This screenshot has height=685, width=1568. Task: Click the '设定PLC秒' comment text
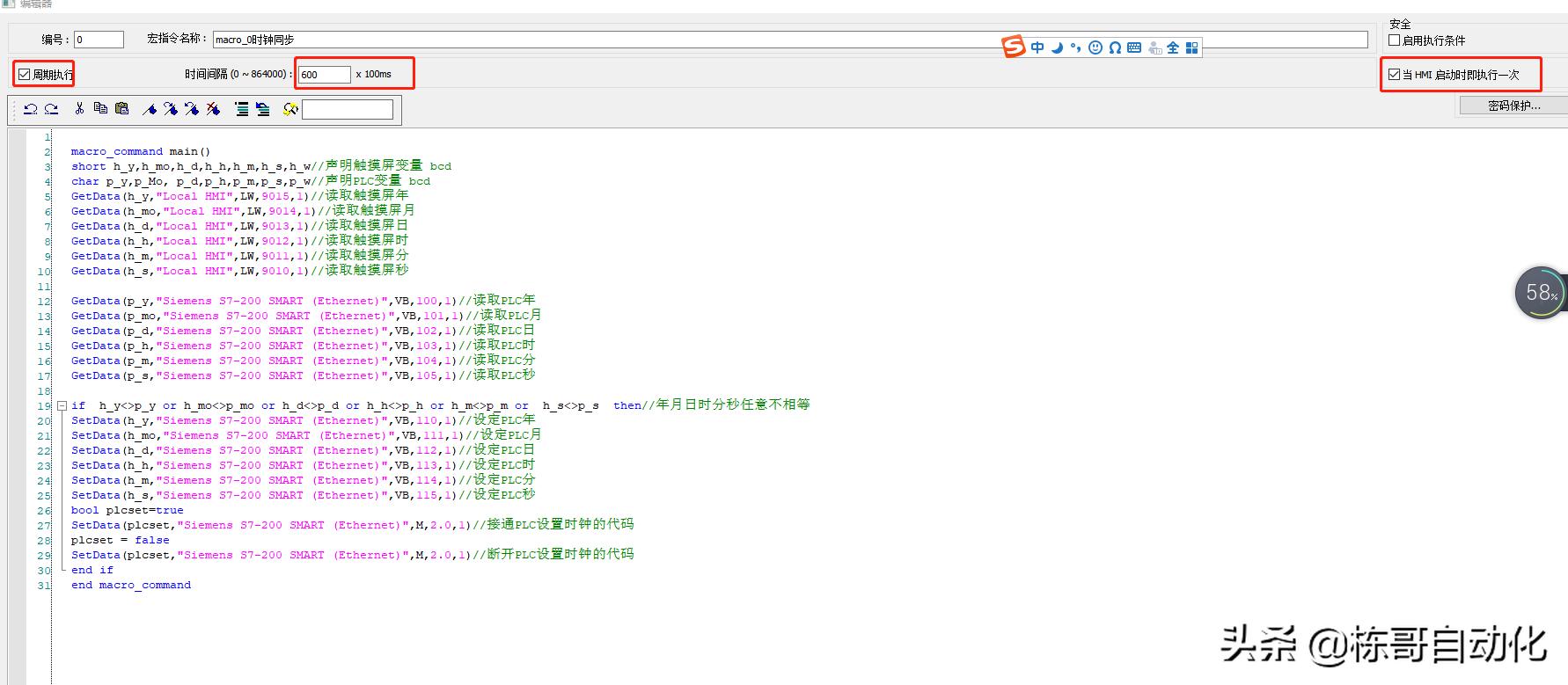tap(503, 494)
